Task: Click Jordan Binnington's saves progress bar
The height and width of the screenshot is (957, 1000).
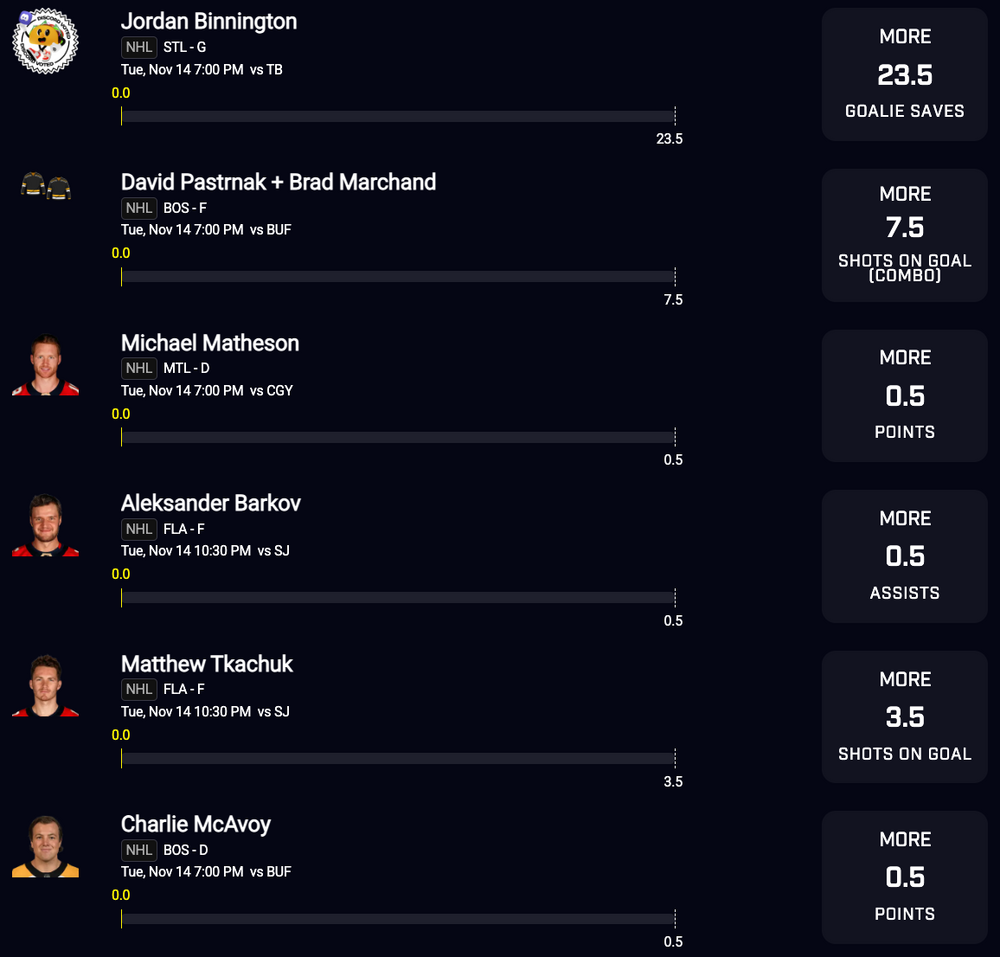Action: (x=398, y=116)
